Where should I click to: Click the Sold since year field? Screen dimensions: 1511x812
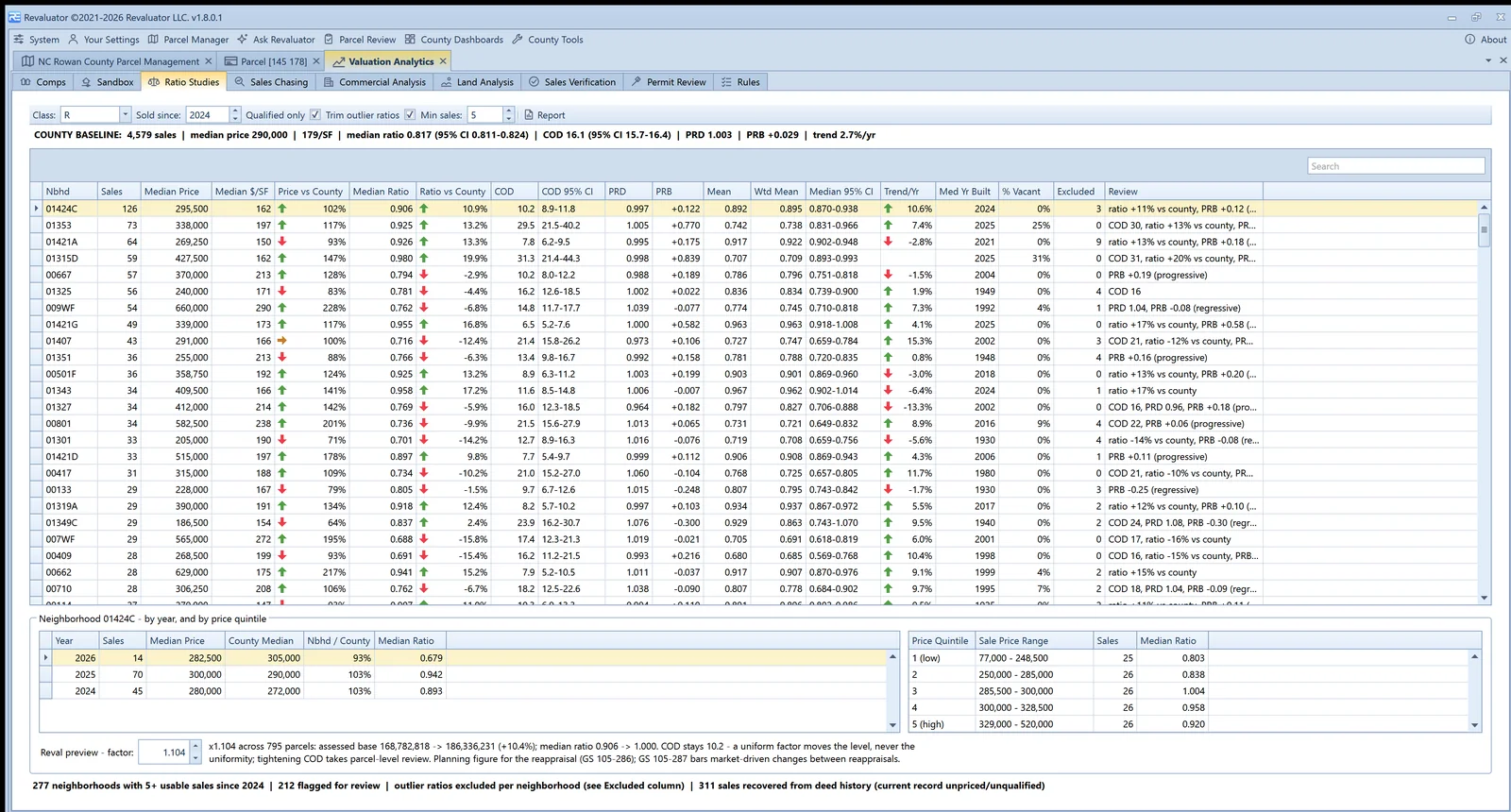tap(207, 114)
